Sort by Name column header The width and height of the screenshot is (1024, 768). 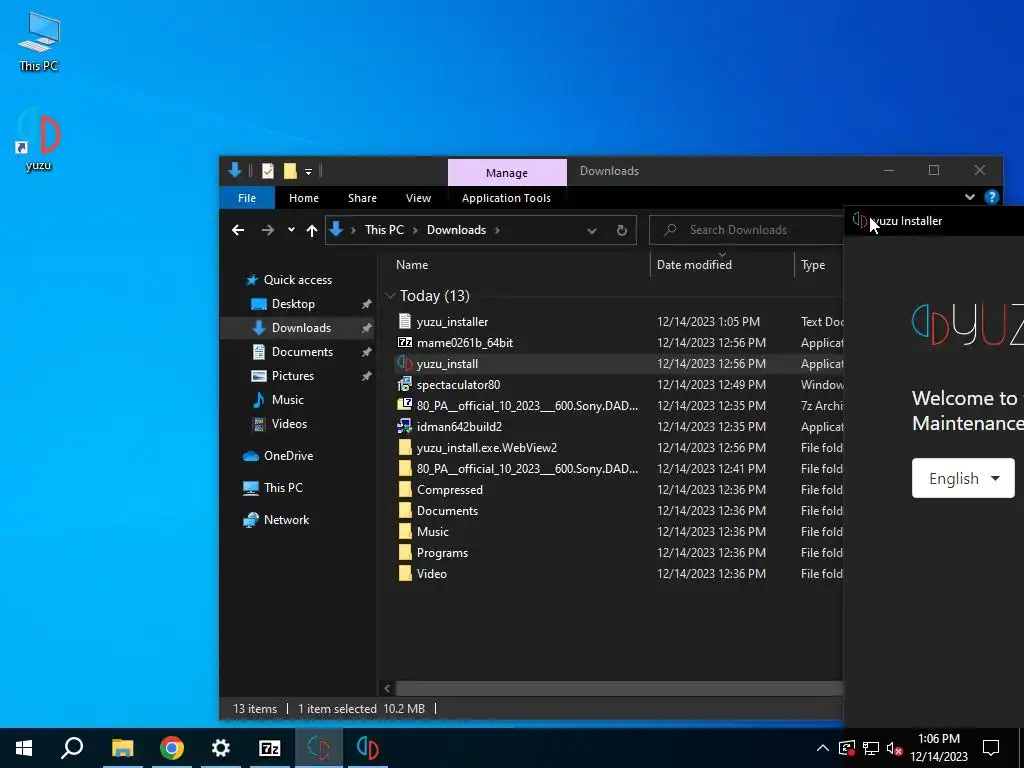tap(412, 264)
